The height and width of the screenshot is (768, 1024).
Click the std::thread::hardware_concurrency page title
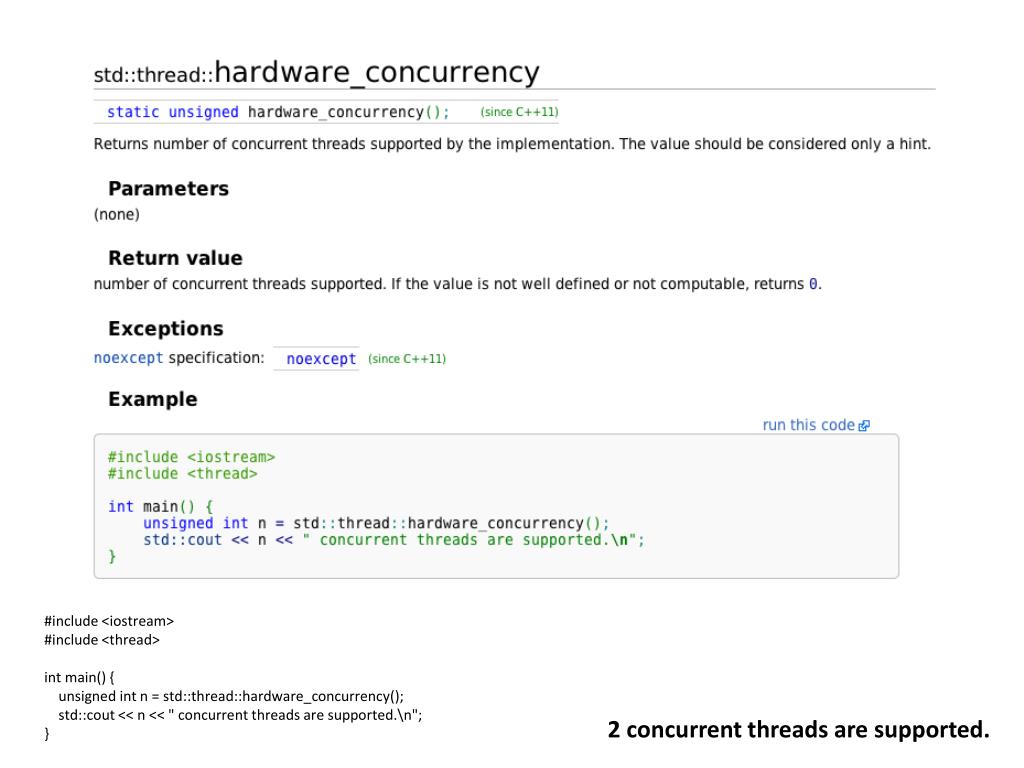(317, 72)
